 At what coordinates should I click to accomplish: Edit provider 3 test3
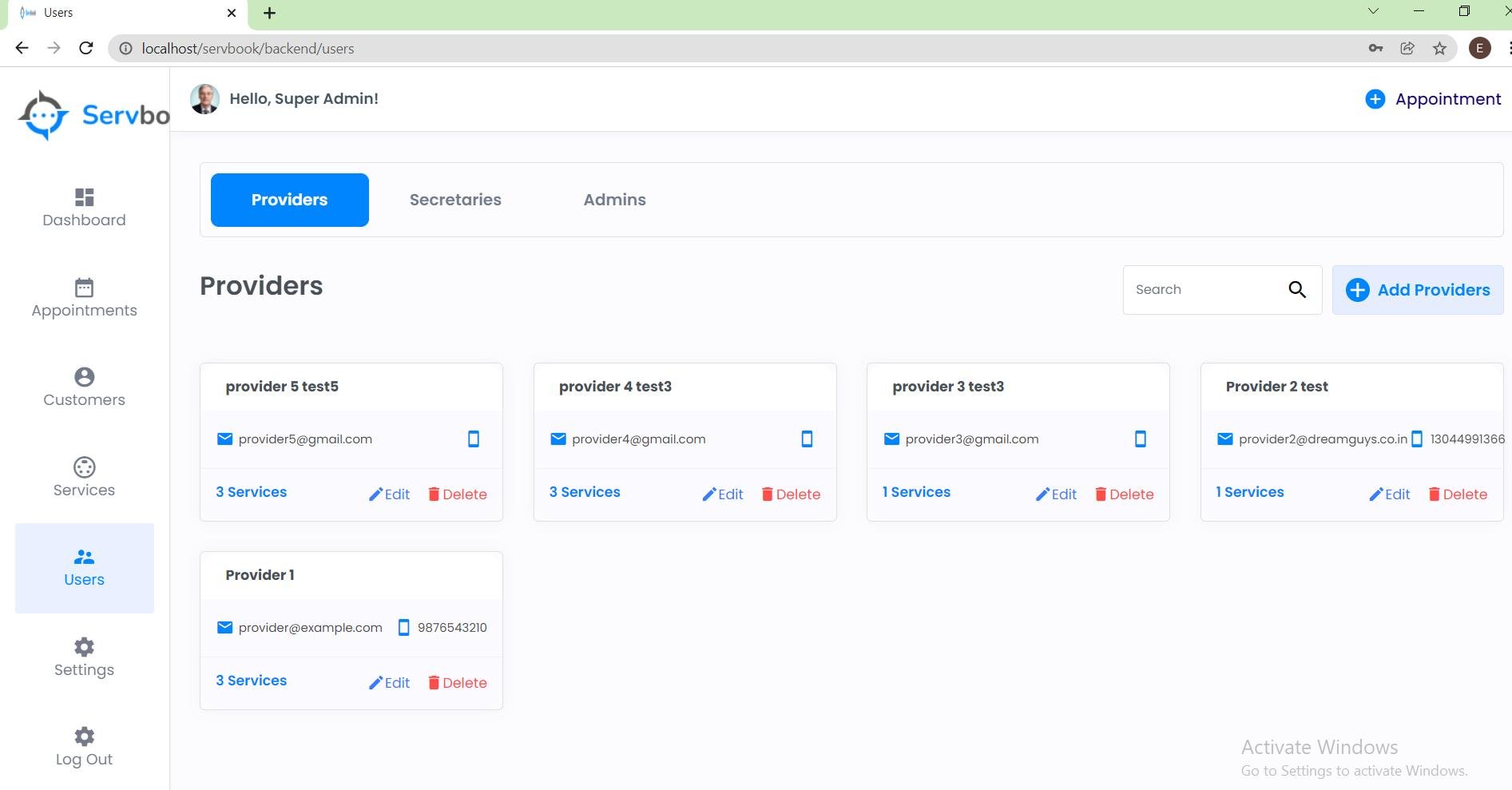pos(1056,494)
